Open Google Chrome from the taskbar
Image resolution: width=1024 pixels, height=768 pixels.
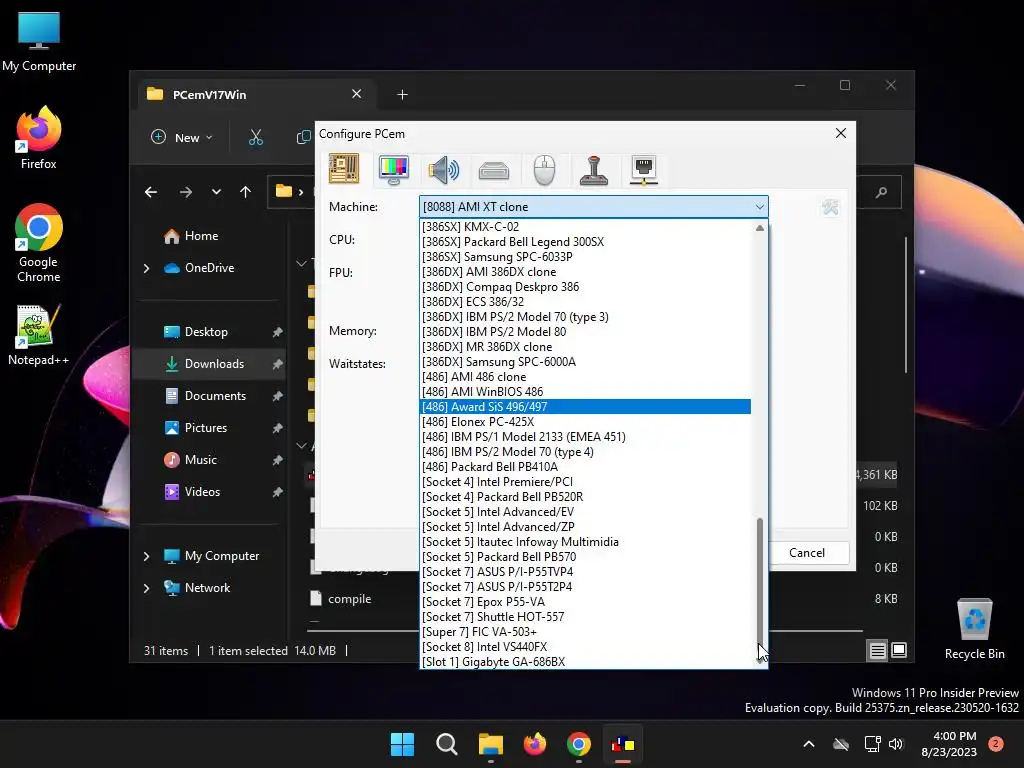coord(579,744)
